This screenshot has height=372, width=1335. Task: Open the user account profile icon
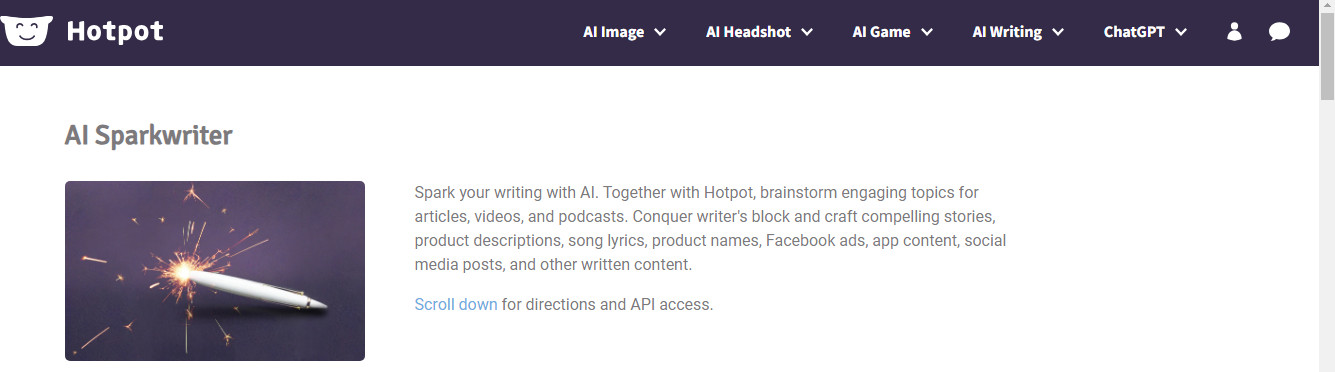[1234, 32]
